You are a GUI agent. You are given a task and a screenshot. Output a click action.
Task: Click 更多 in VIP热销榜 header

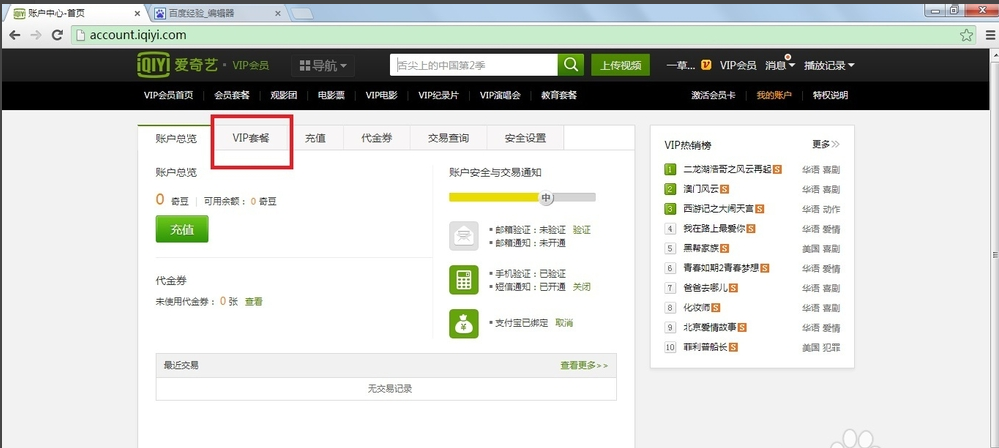[826, 145]
